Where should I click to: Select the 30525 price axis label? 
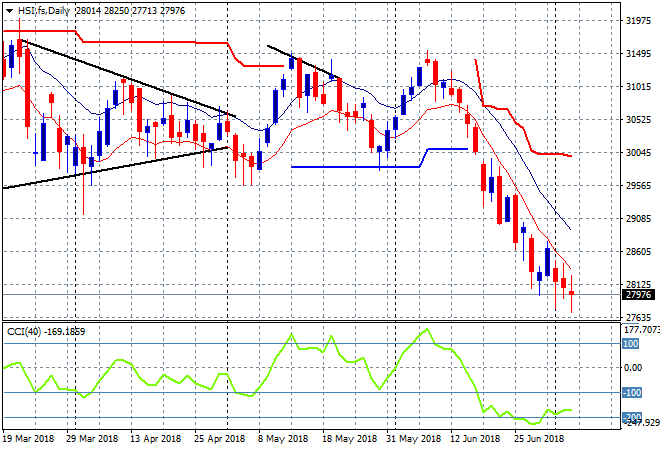(638, 120)
